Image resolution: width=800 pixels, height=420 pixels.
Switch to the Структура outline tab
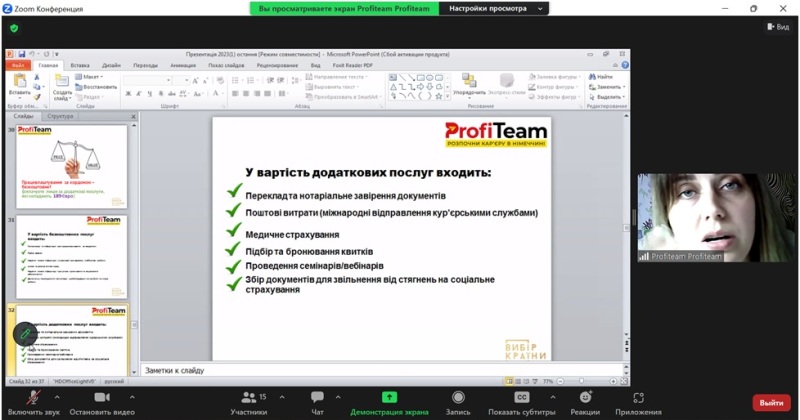(60, 116)
